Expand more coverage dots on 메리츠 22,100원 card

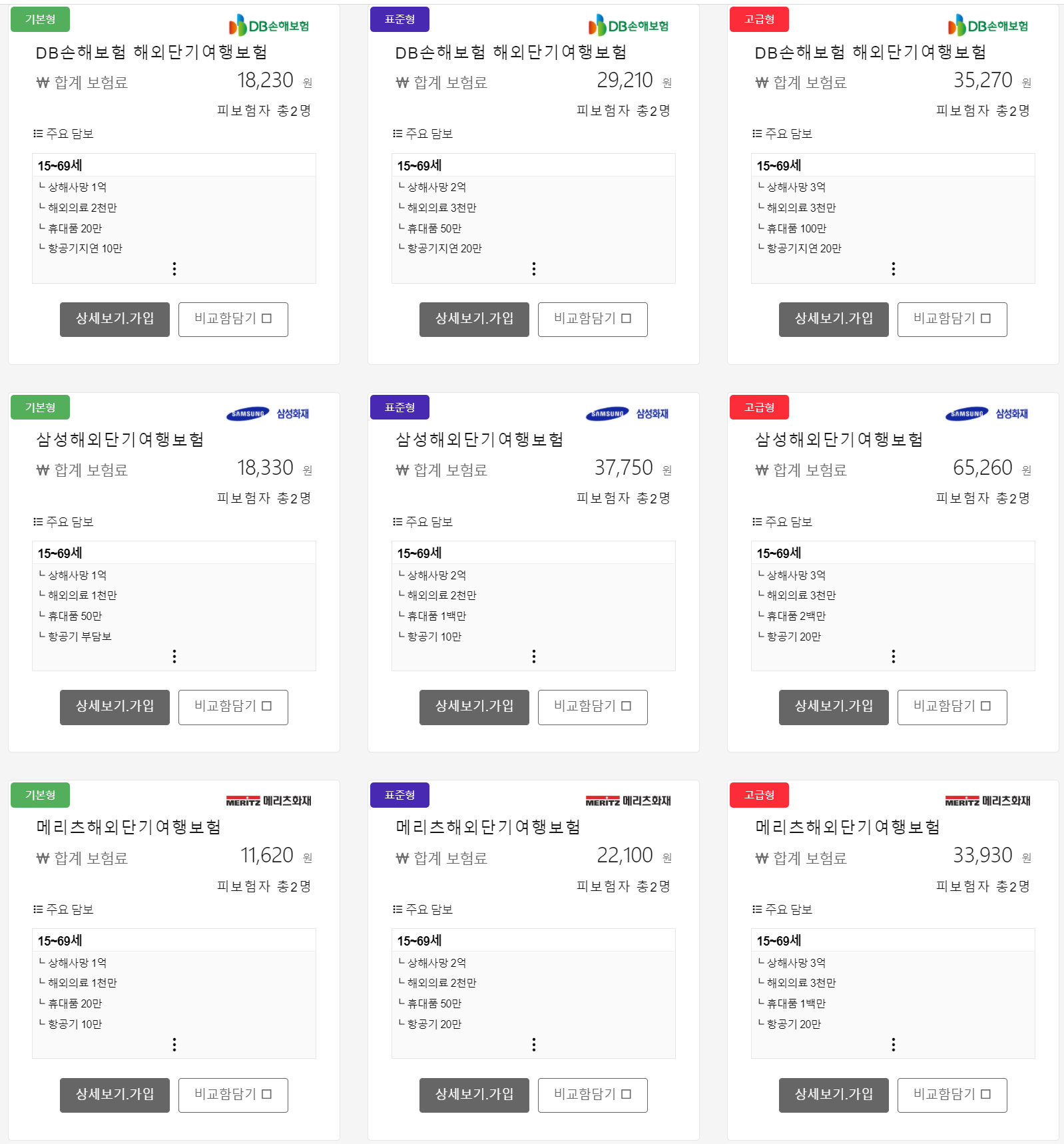[534, 1044]
